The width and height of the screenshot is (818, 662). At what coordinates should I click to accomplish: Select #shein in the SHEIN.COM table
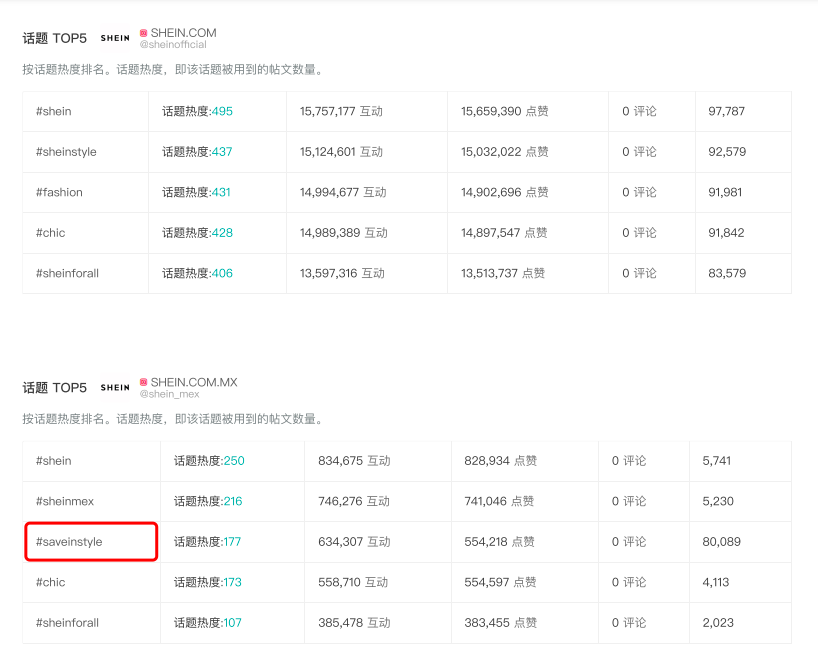point(54,111)
